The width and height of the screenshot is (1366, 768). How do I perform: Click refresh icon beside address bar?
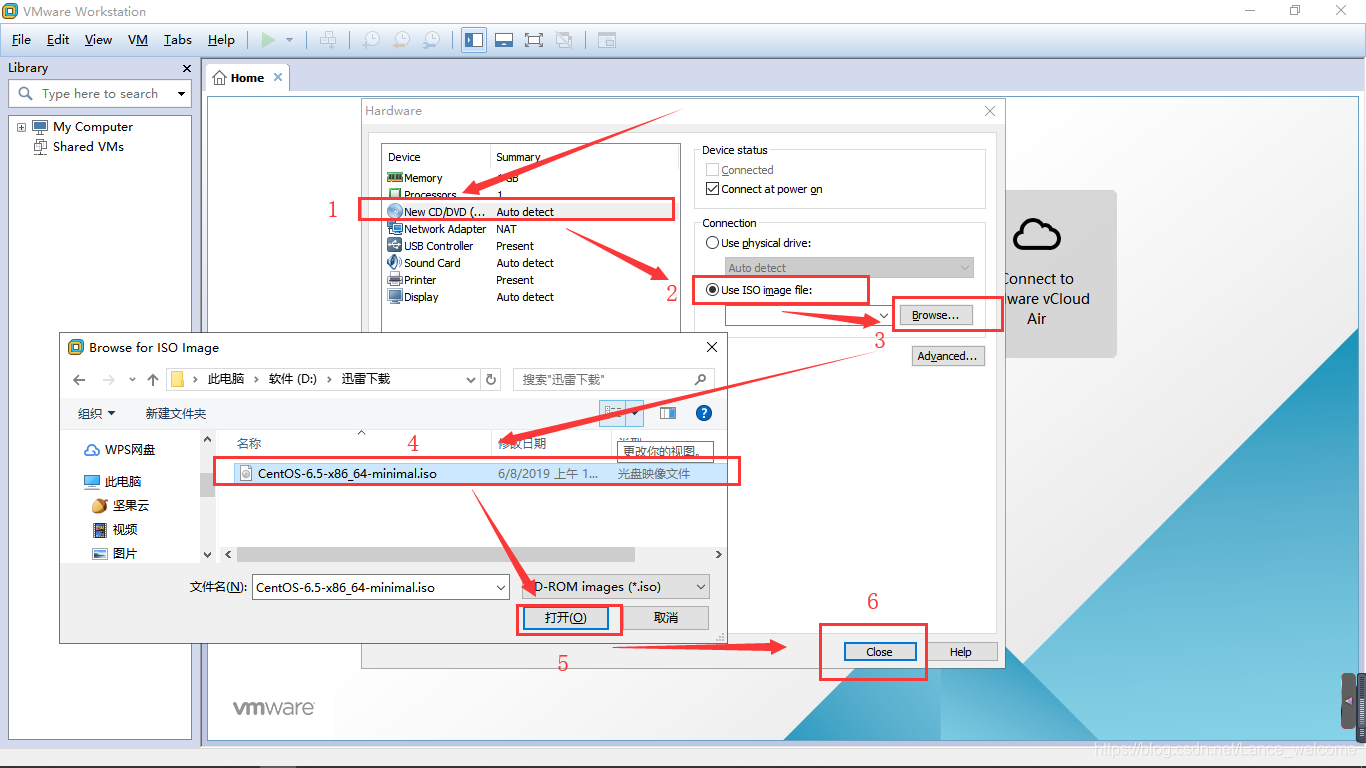[491, 380]
